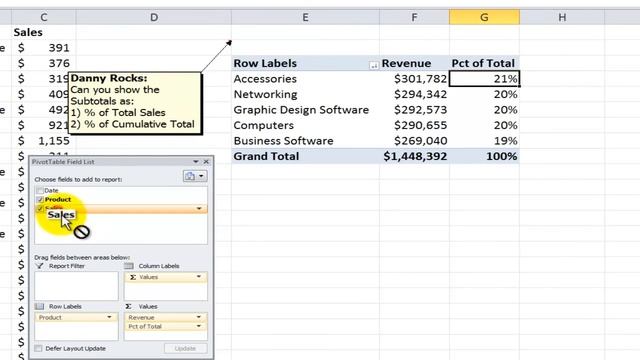Select the $269,040 revenue cell
The width and height of the screenshot is (640, 360).
coord(414,141)
